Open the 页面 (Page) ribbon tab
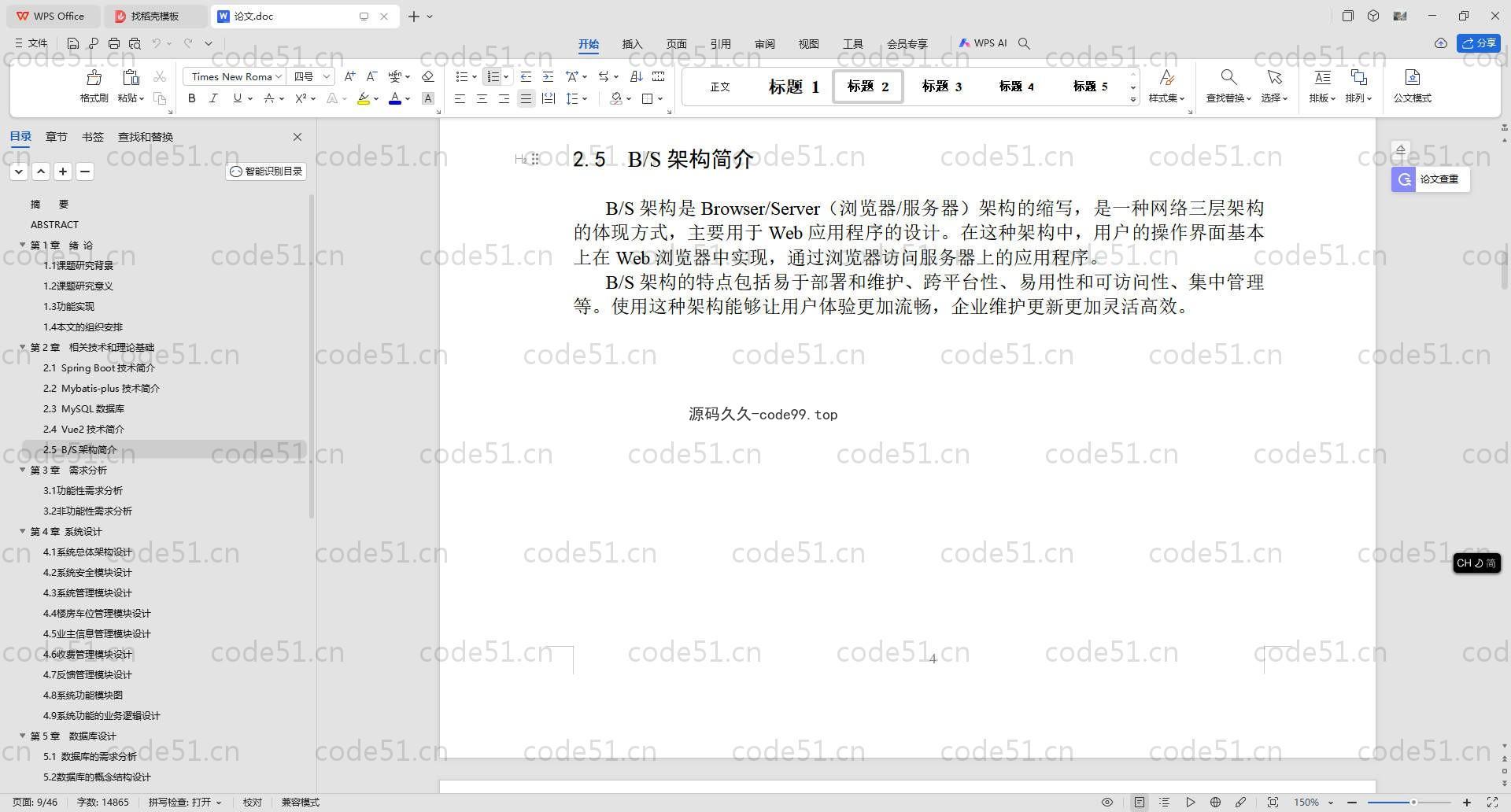This screenshot has height=812, width=1511. coord(676,44)
